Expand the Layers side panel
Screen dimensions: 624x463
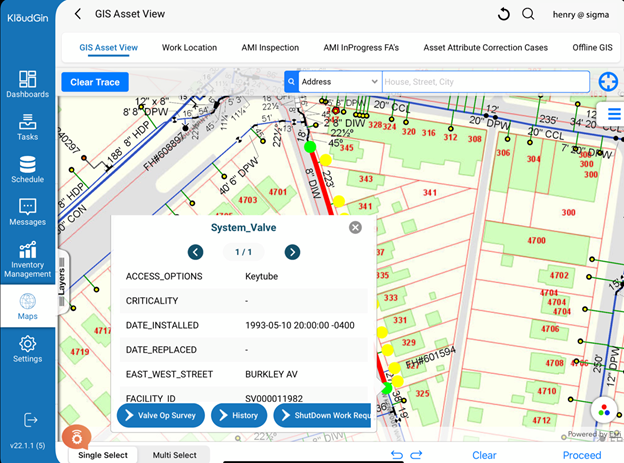coord(62,281)
